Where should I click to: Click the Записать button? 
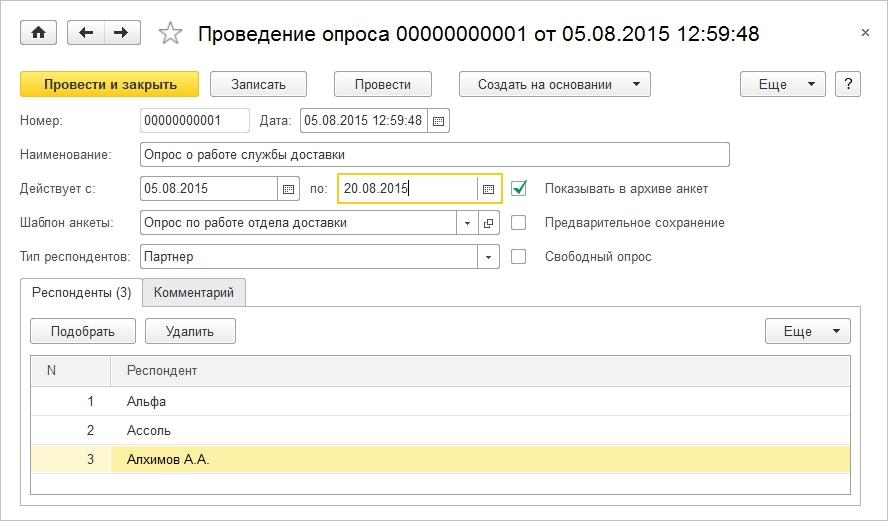pos(258,84)
